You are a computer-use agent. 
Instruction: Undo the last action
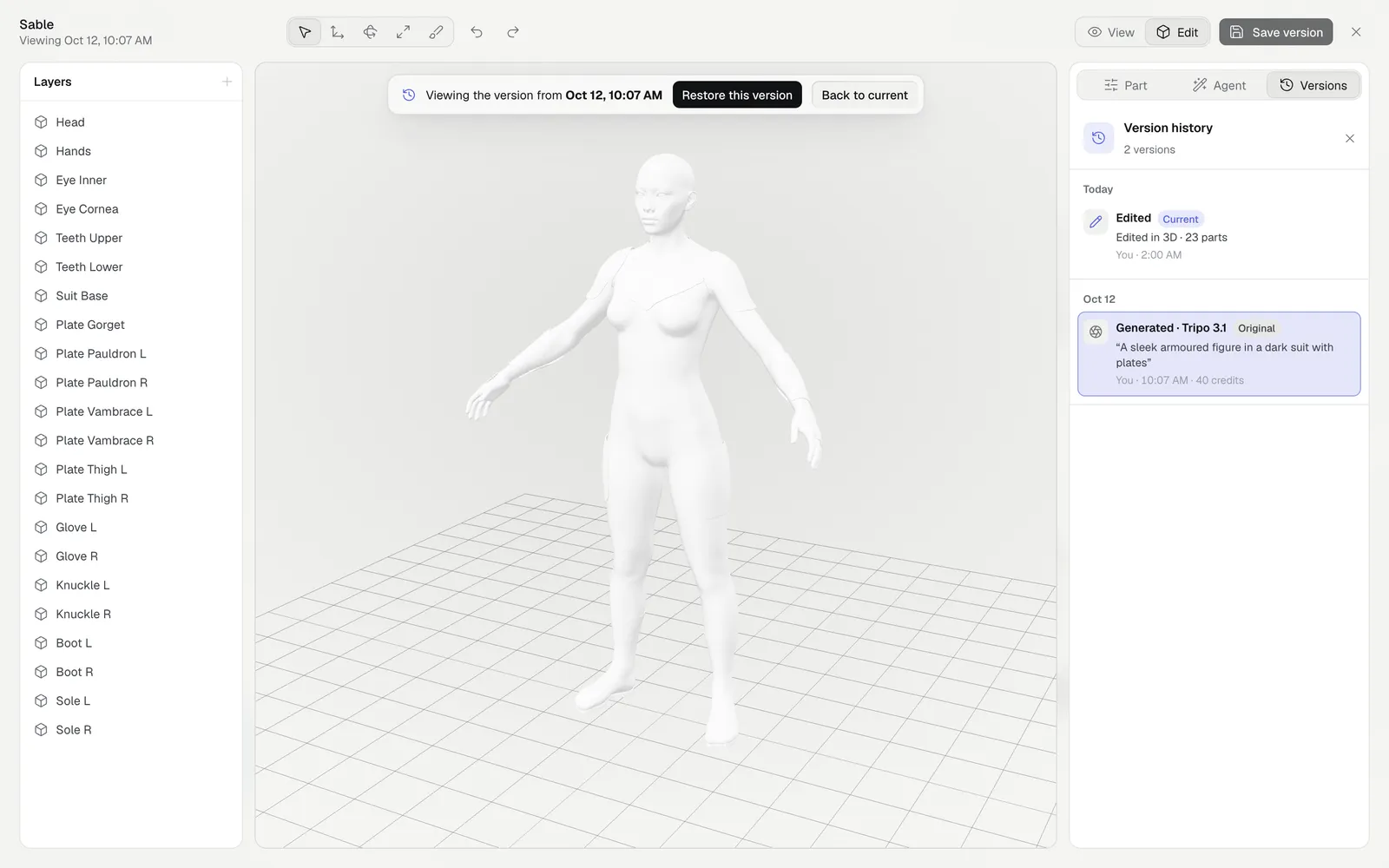point(477,32)
